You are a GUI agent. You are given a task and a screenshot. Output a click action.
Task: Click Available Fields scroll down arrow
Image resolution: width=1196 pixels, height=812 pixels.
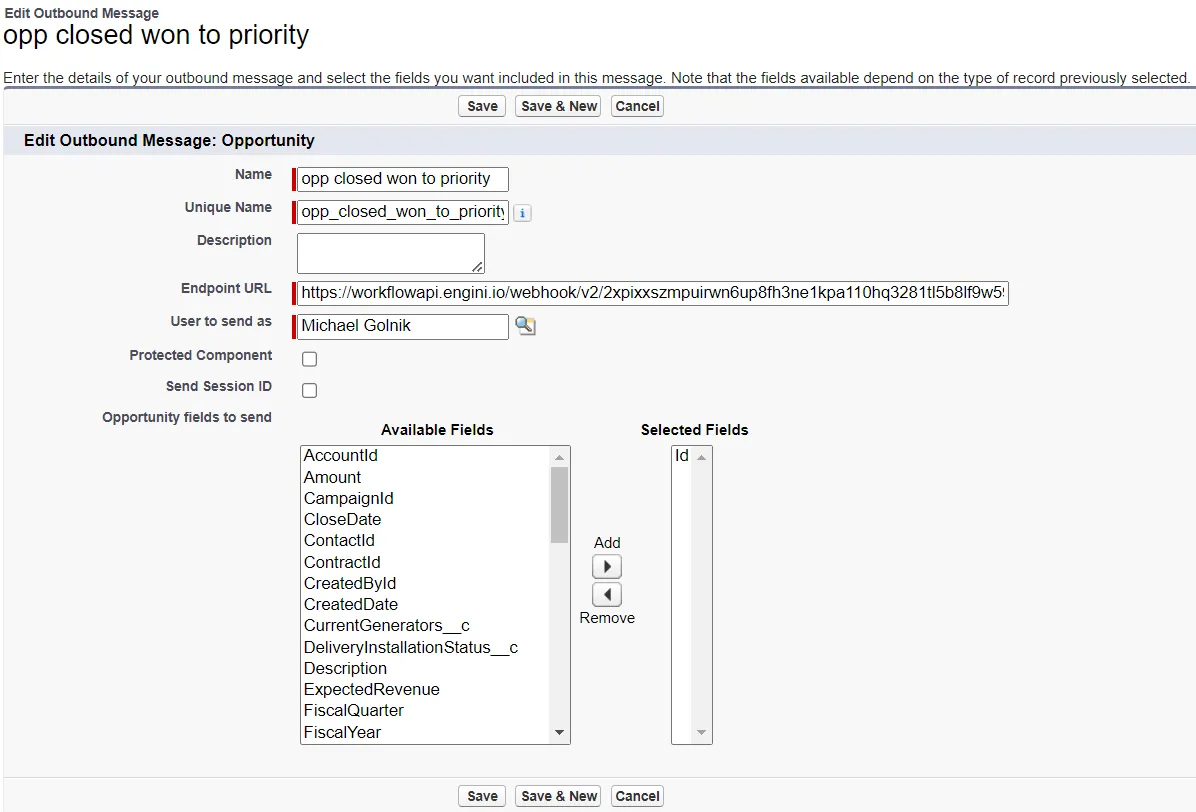[559, 733]
